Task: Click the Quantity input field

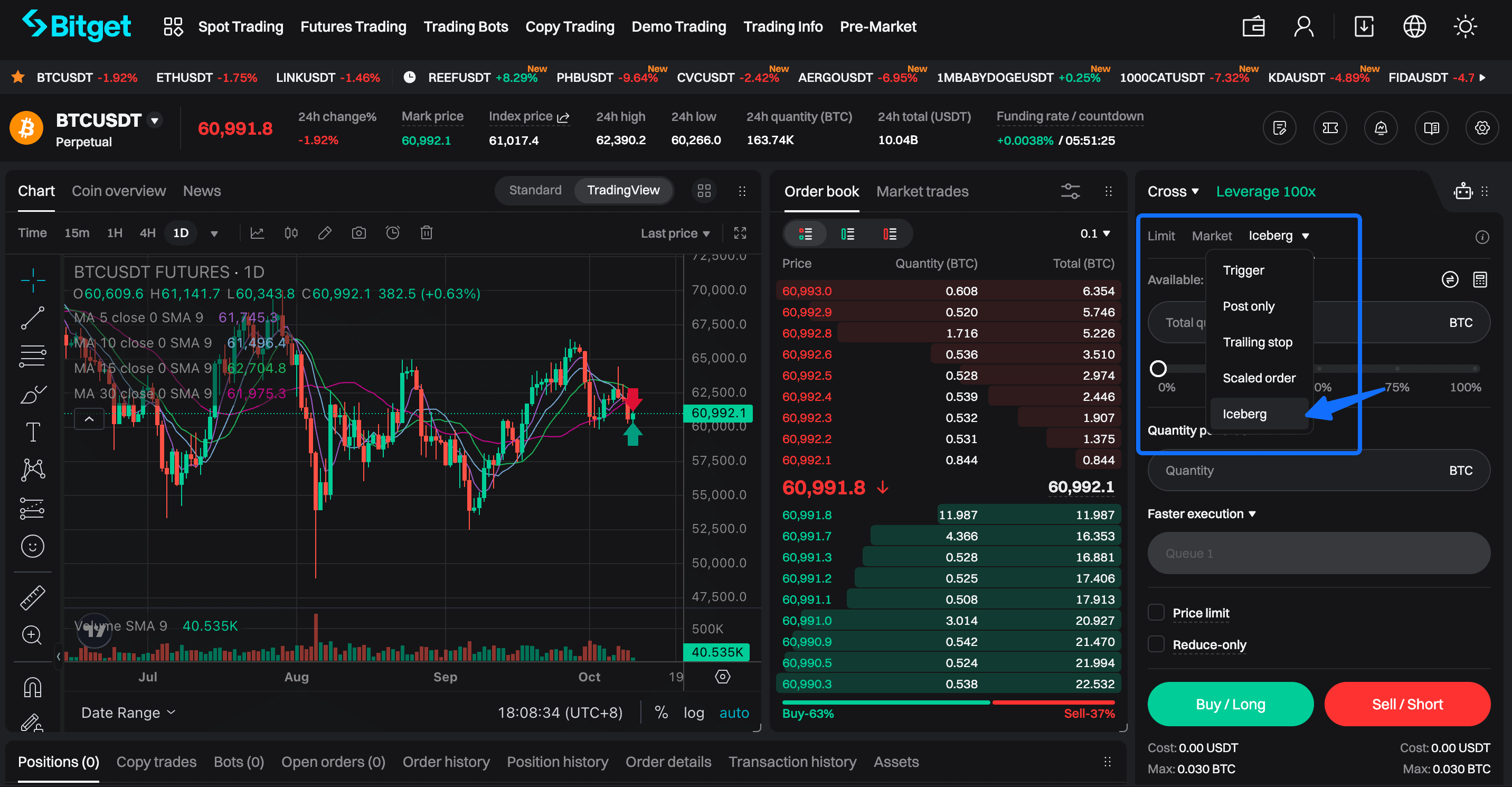Action: [x=1318, y=471]
